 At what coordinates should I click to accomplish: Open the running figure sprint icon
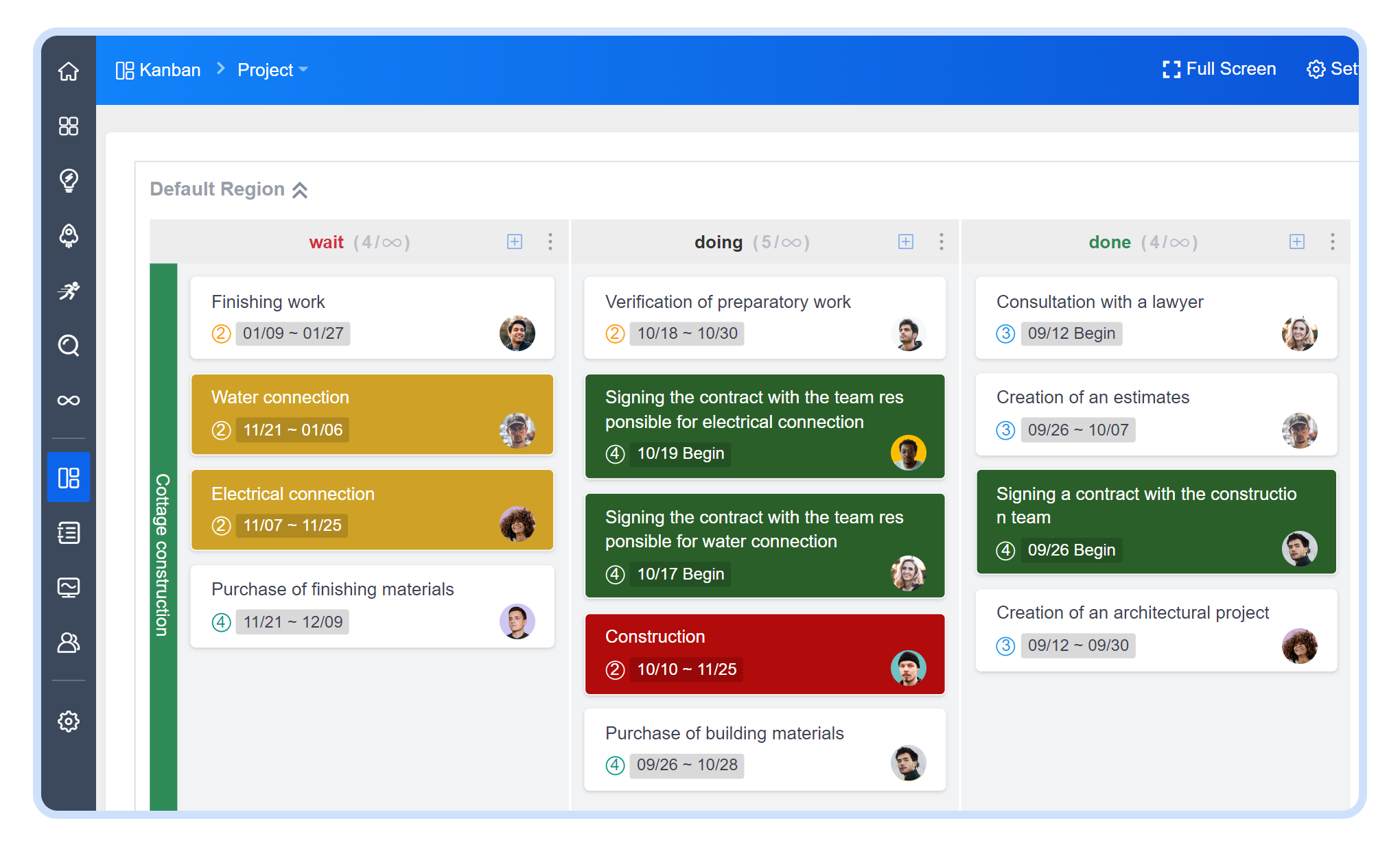69,291
